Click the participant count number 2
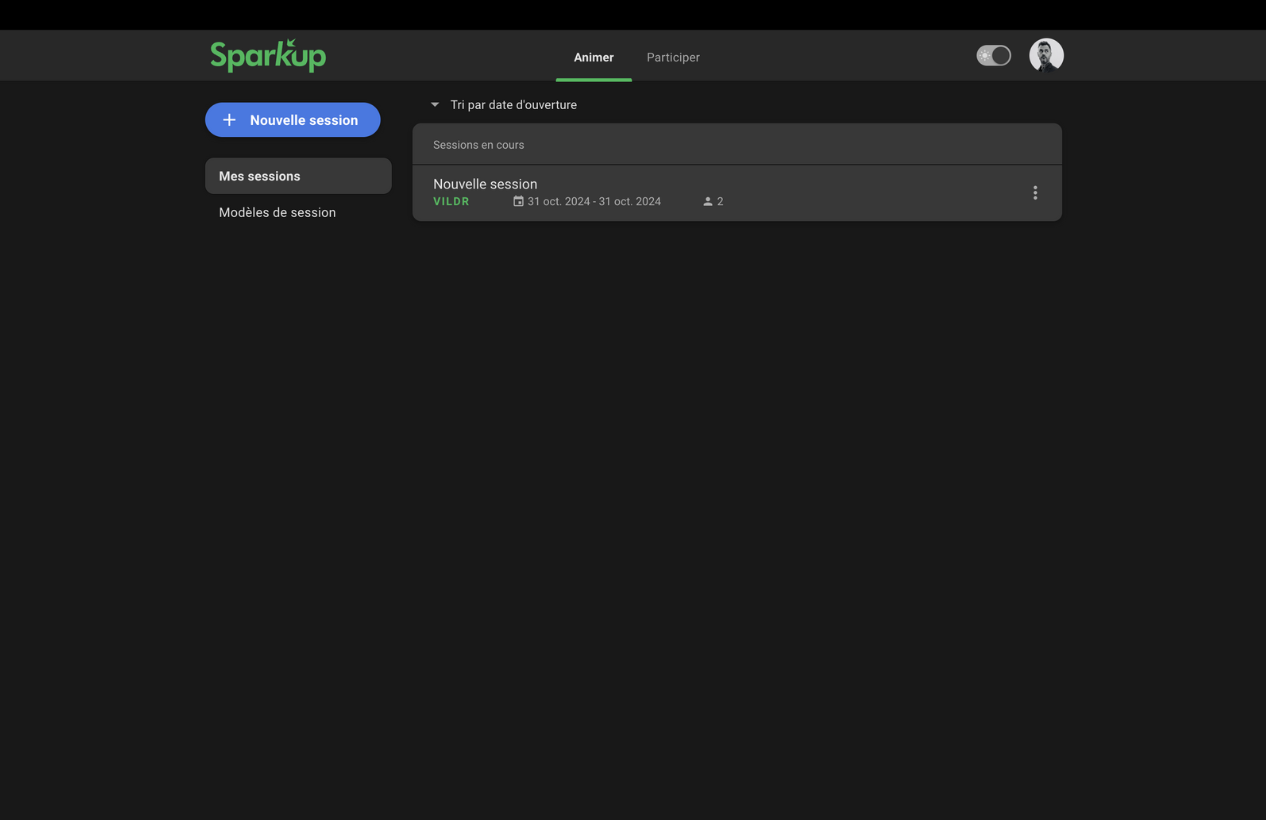 coord(720,201)
